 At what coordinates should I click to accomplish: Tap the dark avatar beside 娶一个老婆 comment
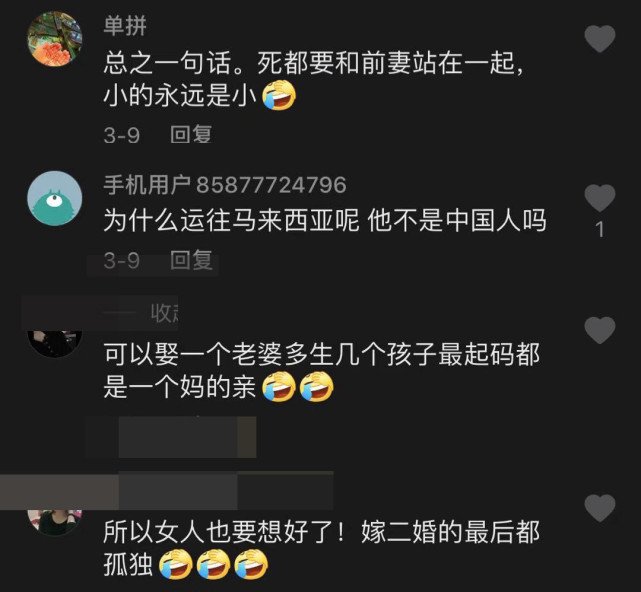click(x=55, y=343)
